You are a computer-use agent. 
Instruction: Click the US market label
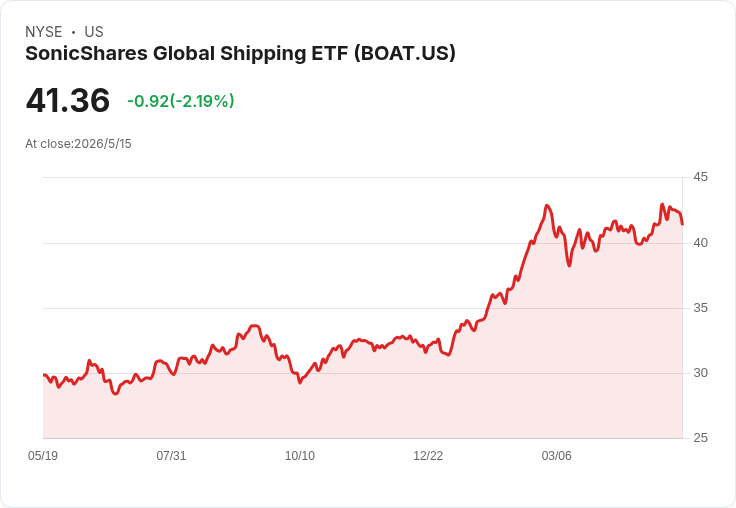pos(94,32)
